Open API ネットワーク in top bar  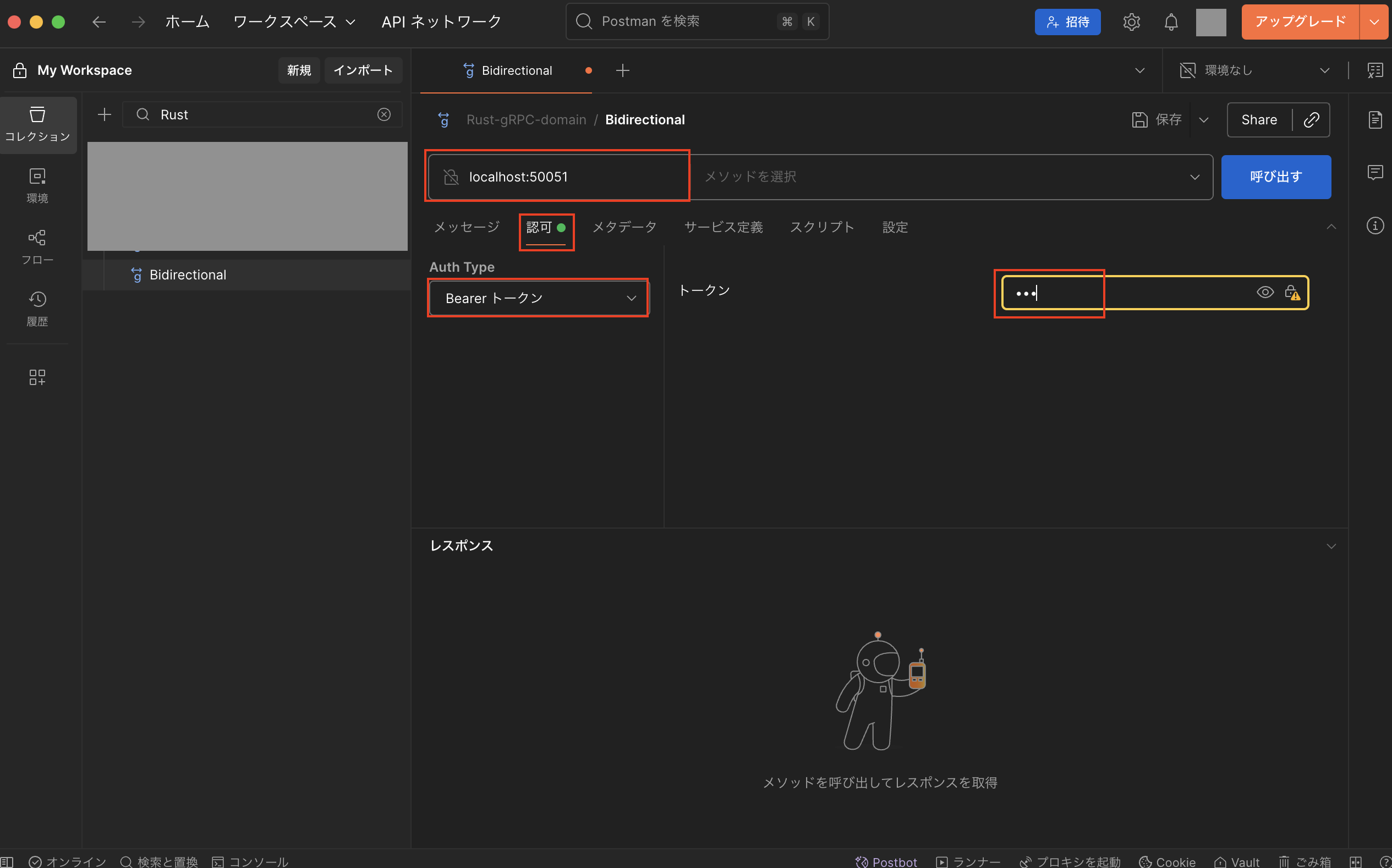point(441,22)
